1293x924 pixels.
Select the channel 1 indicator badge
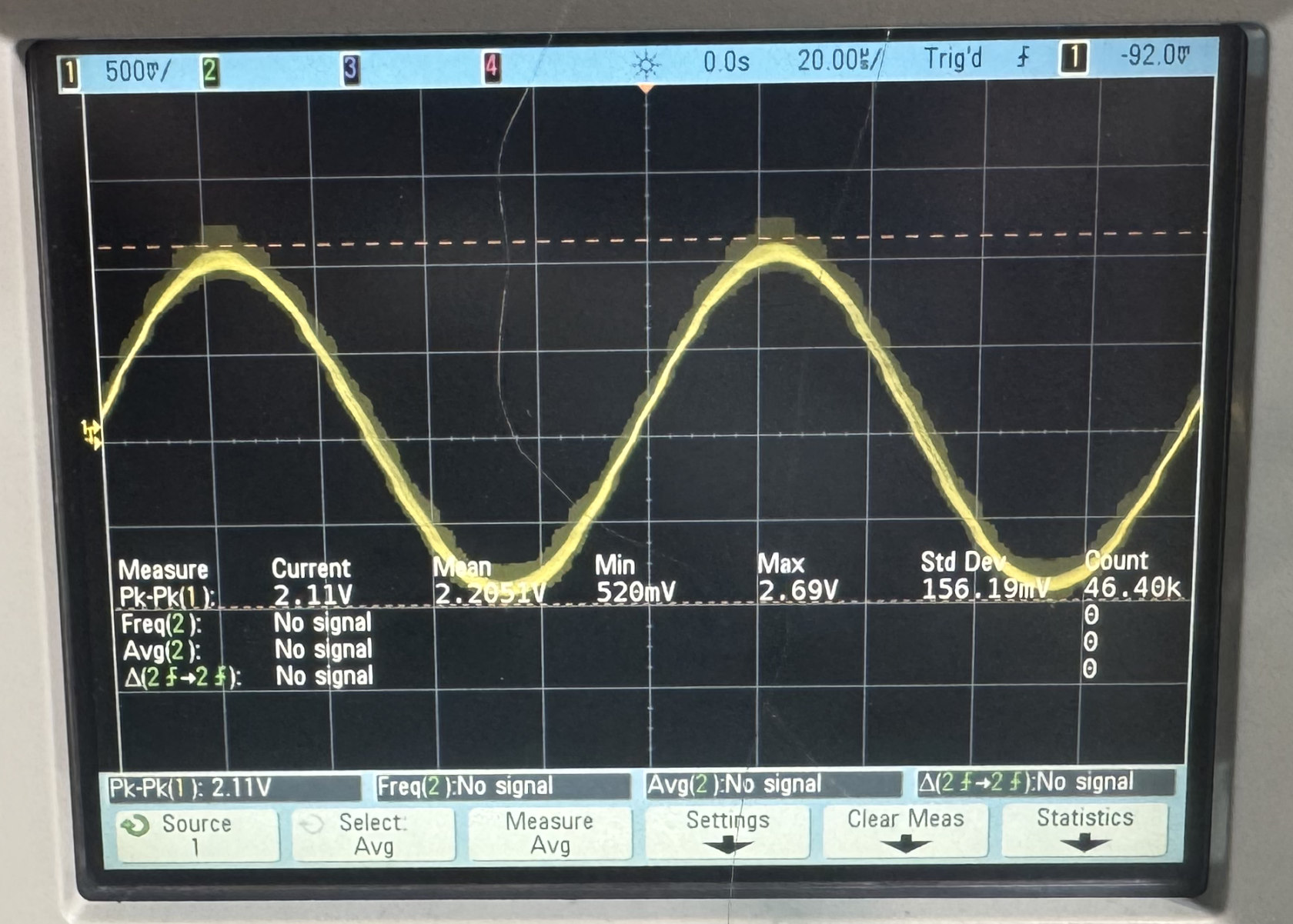pos(70,73)
